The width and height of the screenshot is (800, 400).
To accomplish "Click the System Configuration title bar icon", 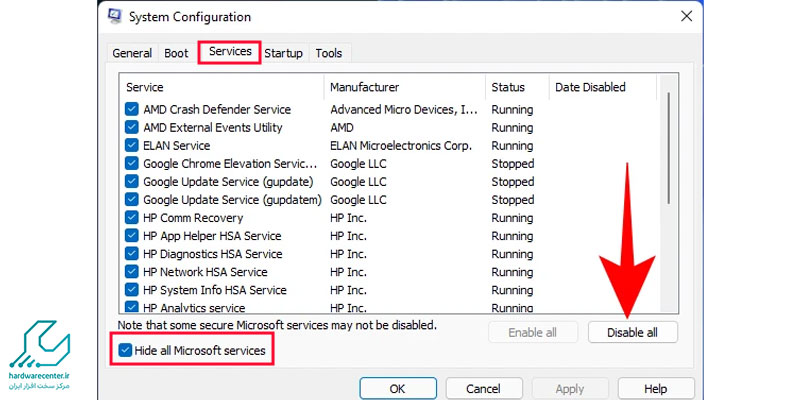I will tap(115, 16).
